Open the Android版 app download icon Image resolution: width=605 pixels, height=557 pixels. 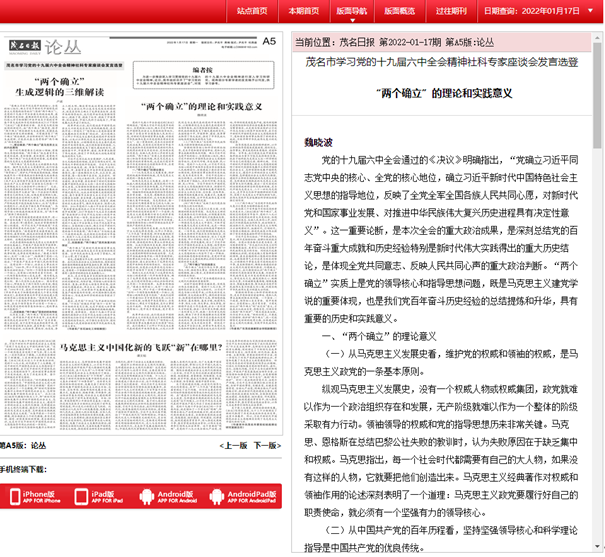[168, 496]
